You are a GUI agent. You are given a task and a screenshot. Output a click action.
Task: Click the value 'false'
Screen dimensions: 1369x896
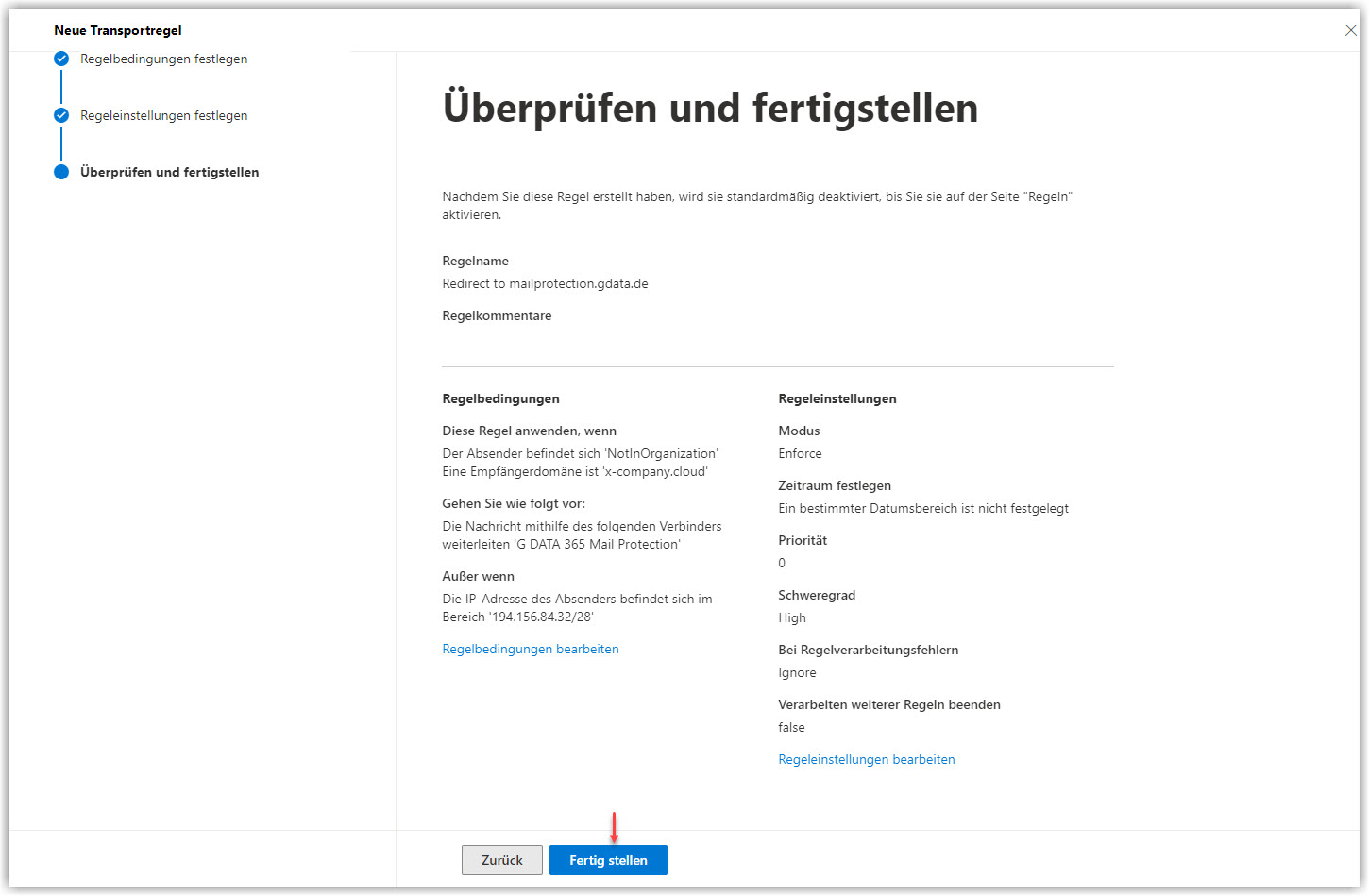click(791, 727)
